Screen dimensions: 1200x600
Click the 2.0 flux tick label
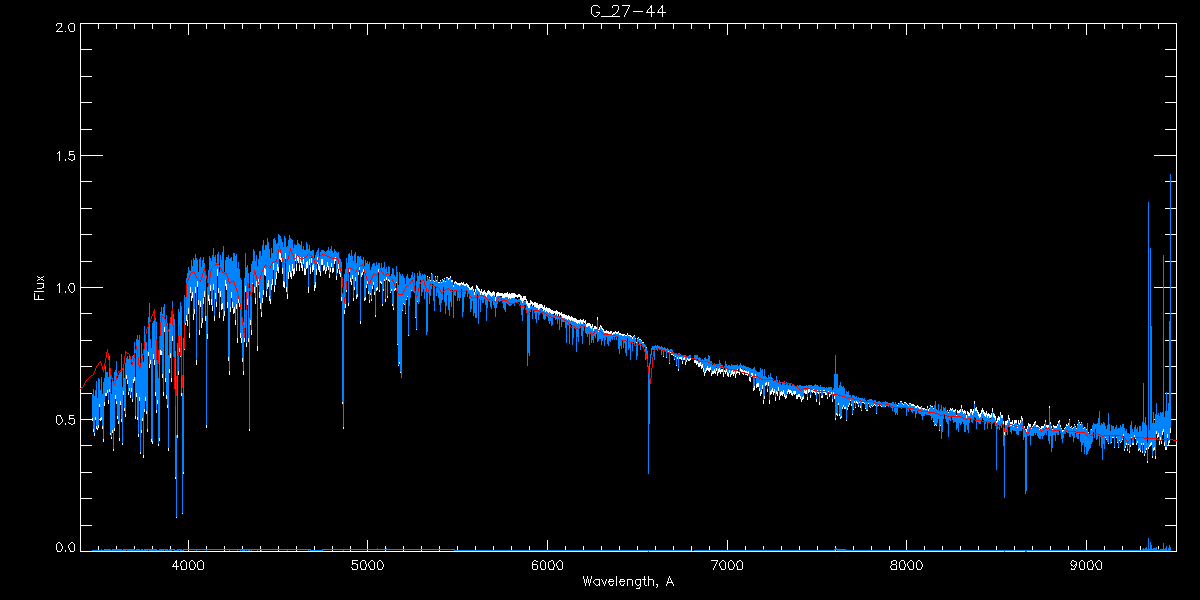pyautogui.click(x=65, y=27)
